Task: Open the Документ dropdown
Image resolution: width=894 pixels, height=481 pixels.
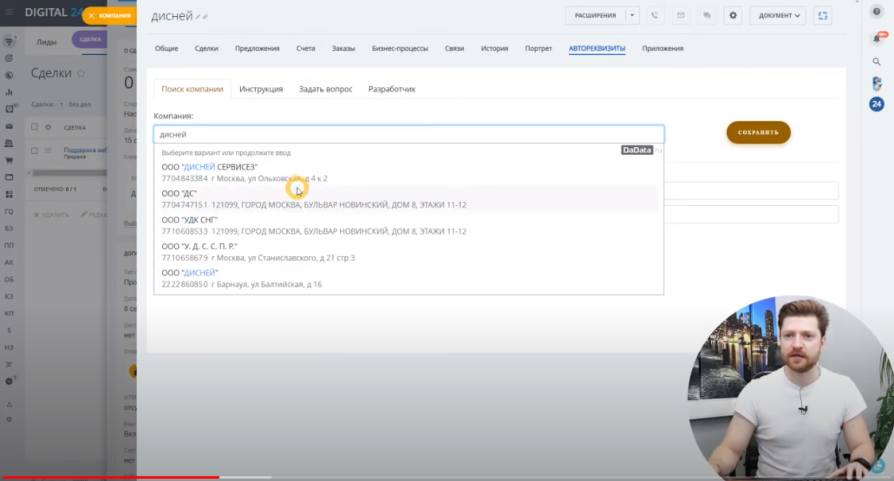Action: click(x=778, y=15)
